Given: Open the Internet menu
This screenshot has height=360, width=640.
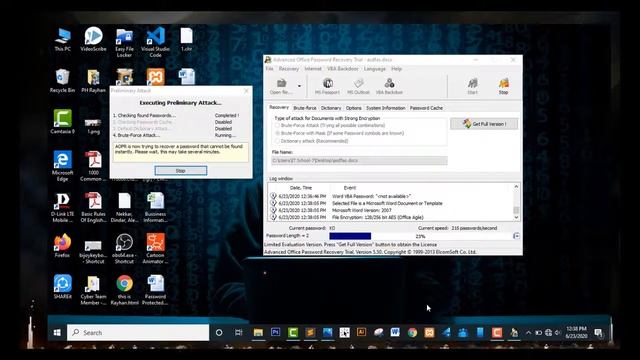Looking at the screenshot, I should click(x=313, y=69).
